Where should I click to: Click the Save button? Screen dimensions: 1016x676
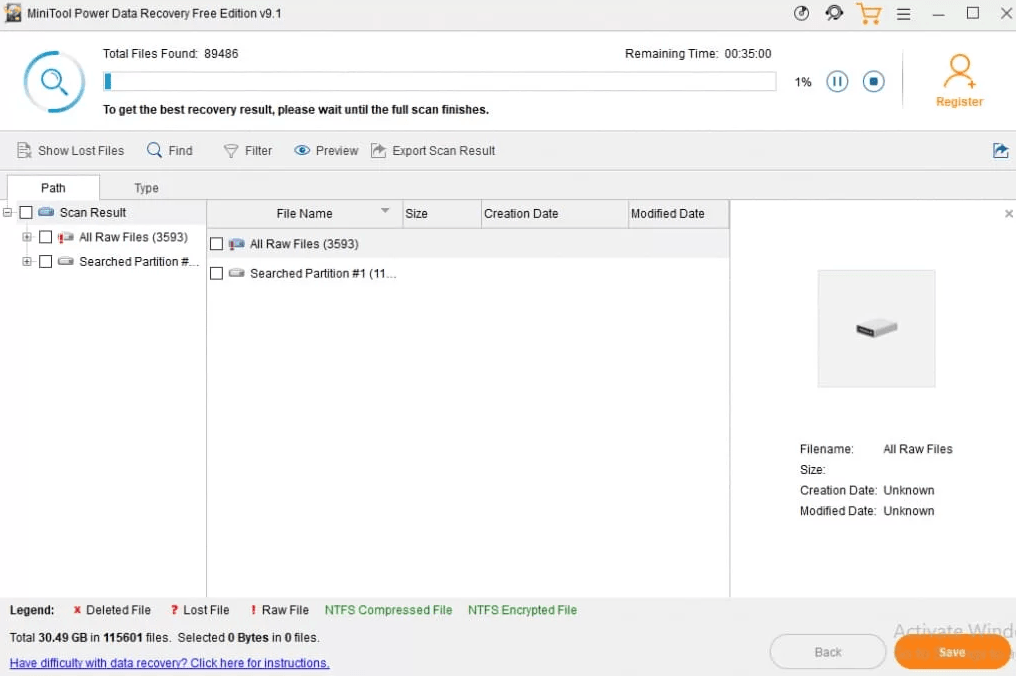coord(952,652)
